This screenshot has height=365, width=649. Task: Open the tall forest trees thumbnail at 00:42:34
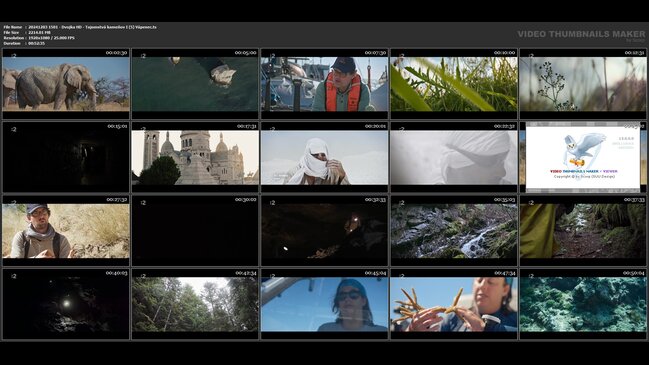[195, 304]
